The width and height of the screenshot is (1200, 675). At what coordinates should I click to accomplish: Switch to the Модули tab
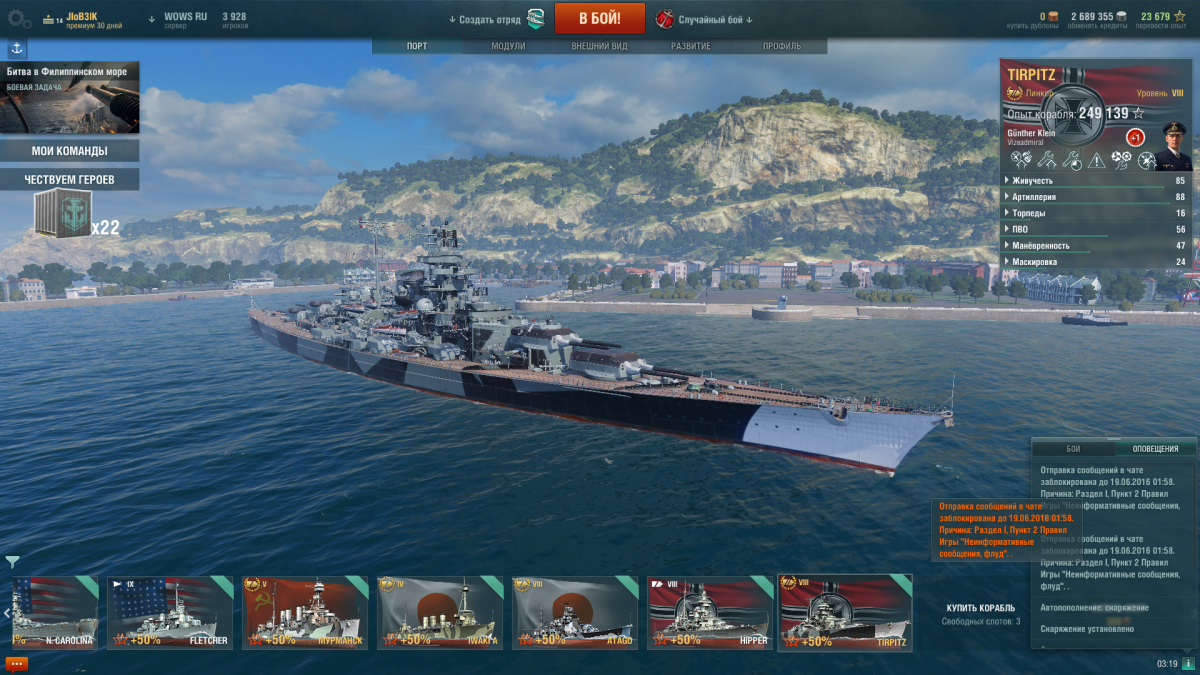(508, 46)
